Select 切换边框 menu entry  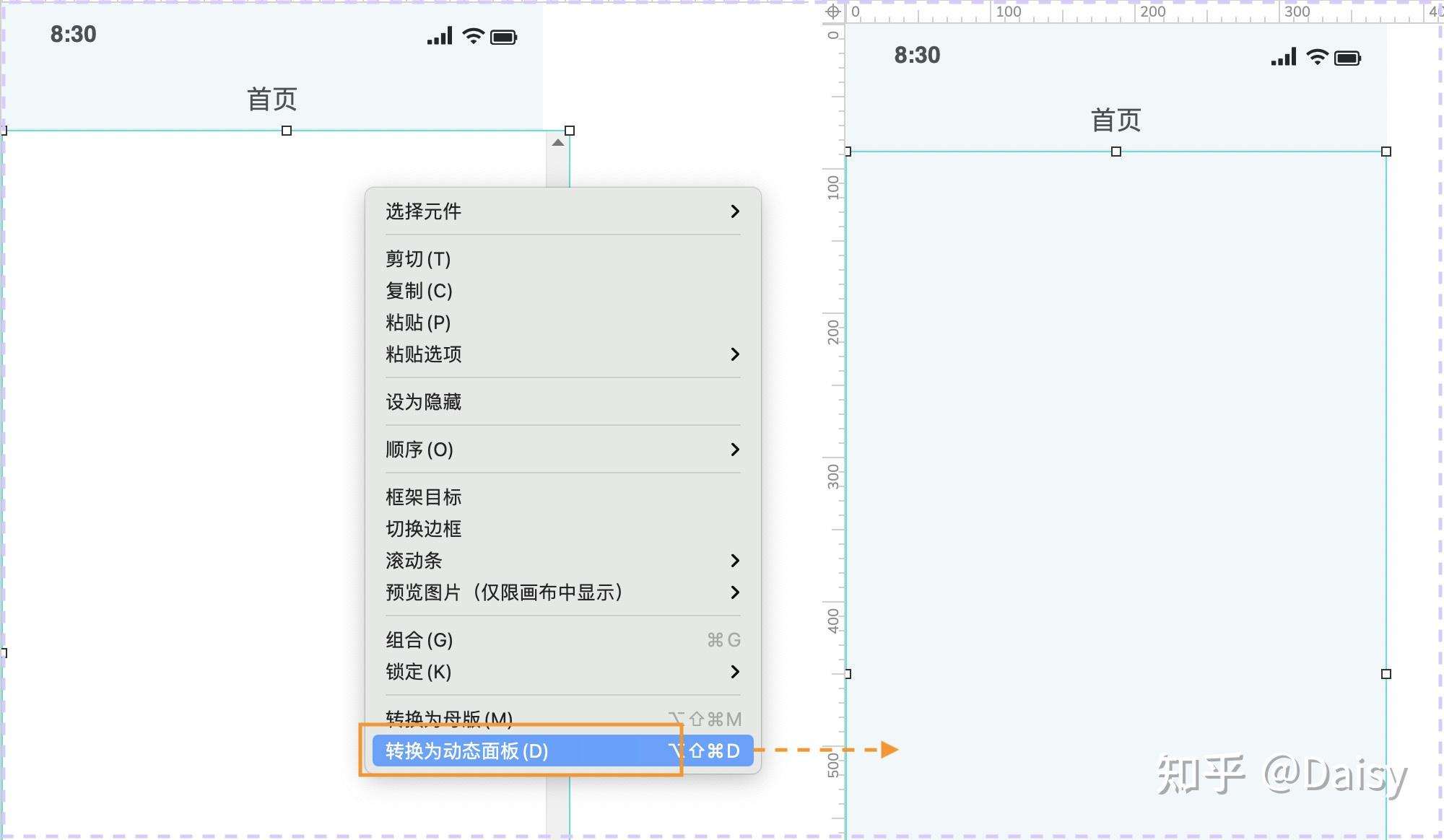tap(562, 529)
